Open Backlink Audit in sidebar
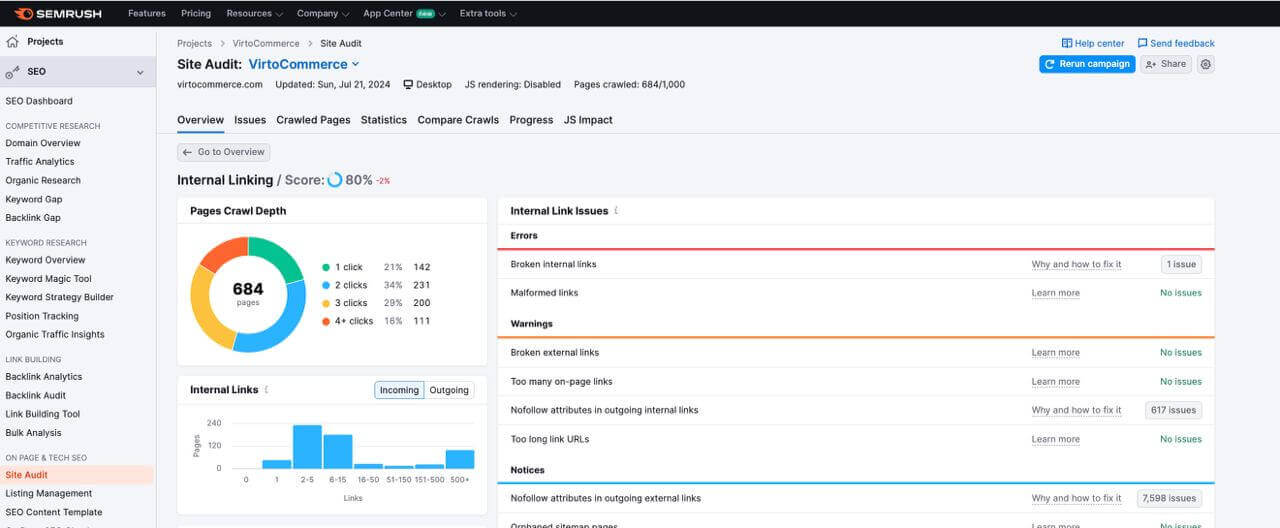 [x=36, y=396]
